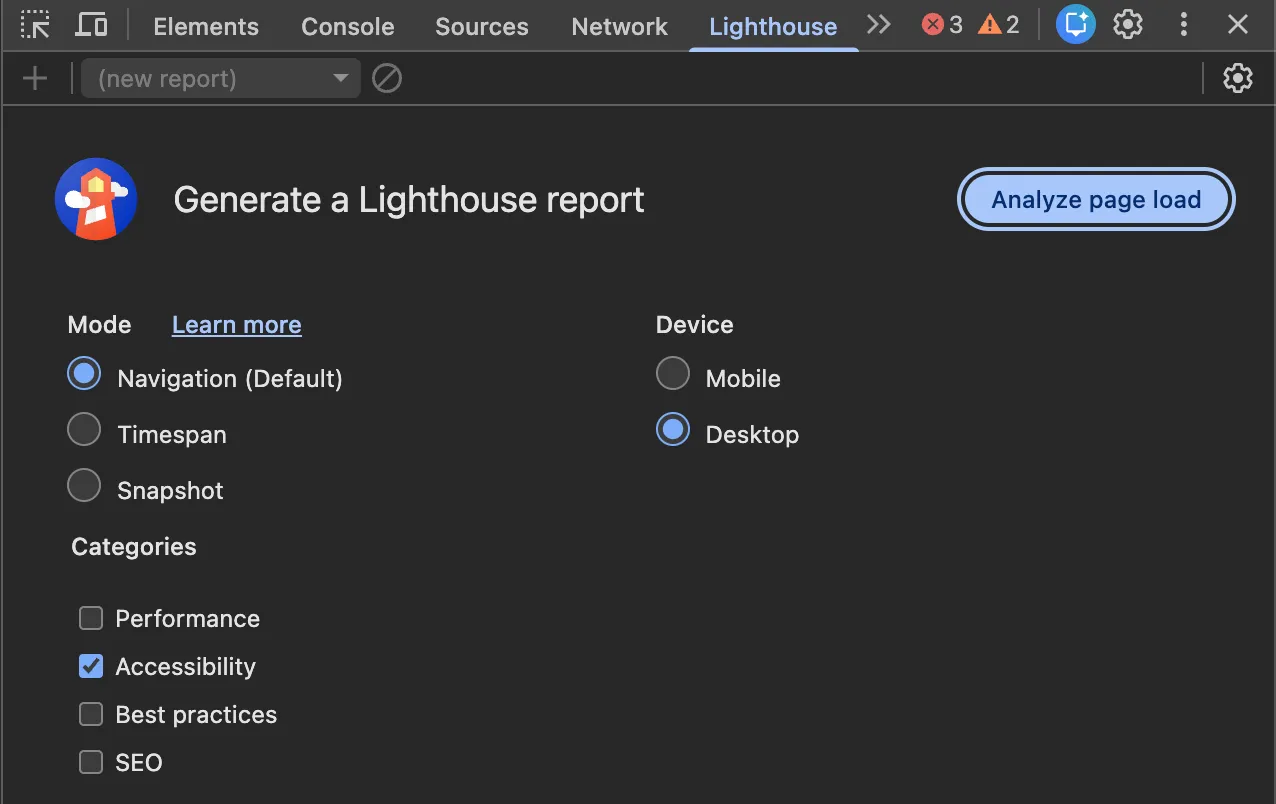Click the Lighthouse logo
This screenshot has height=804, width=1276.
(x=96, y=199)
